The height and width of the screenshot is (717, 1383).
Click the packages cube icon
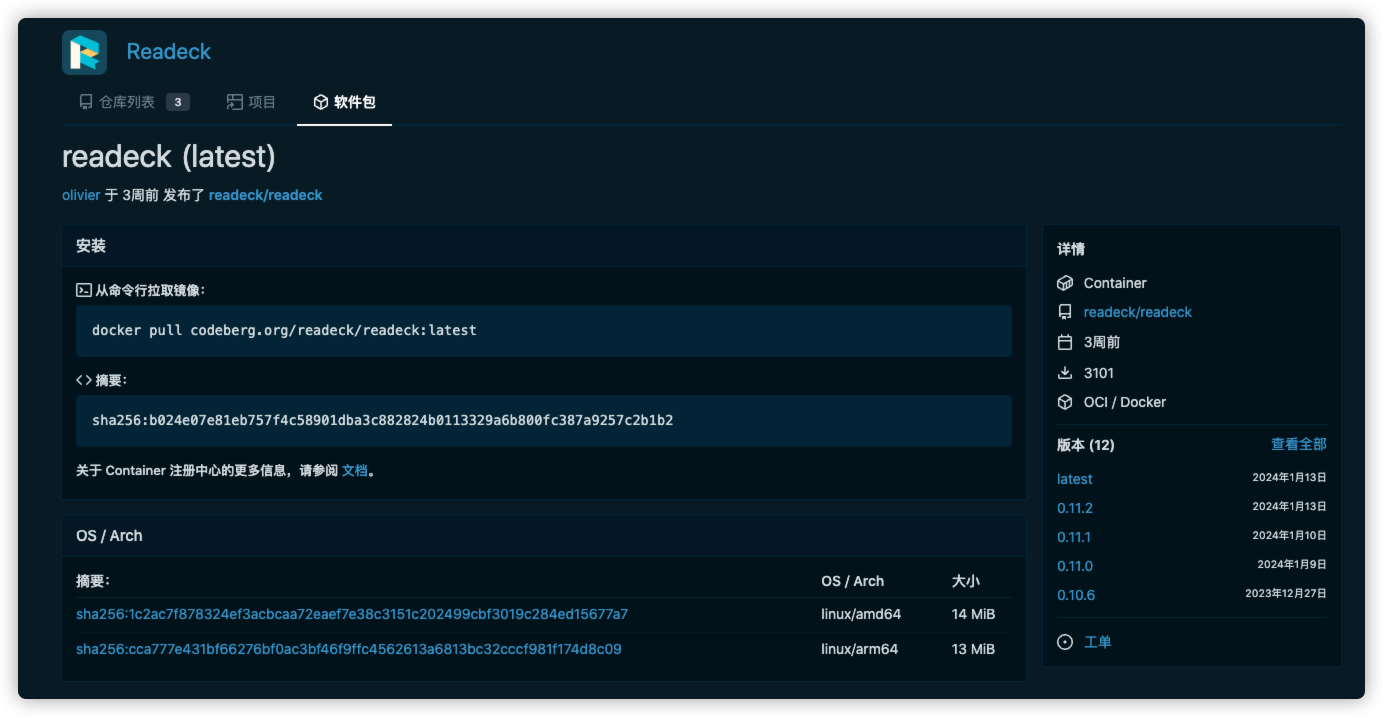pos(321,102)
